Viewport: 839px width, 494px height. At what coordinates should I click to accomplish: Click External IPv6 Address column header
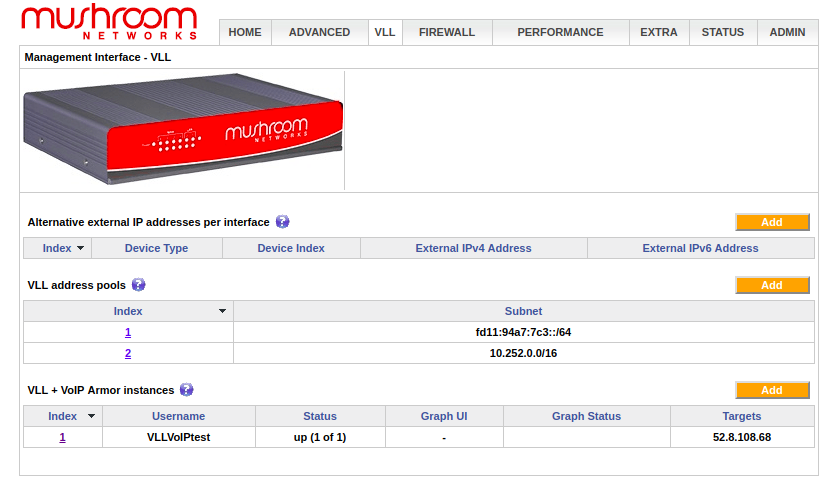tap(700, 248)
